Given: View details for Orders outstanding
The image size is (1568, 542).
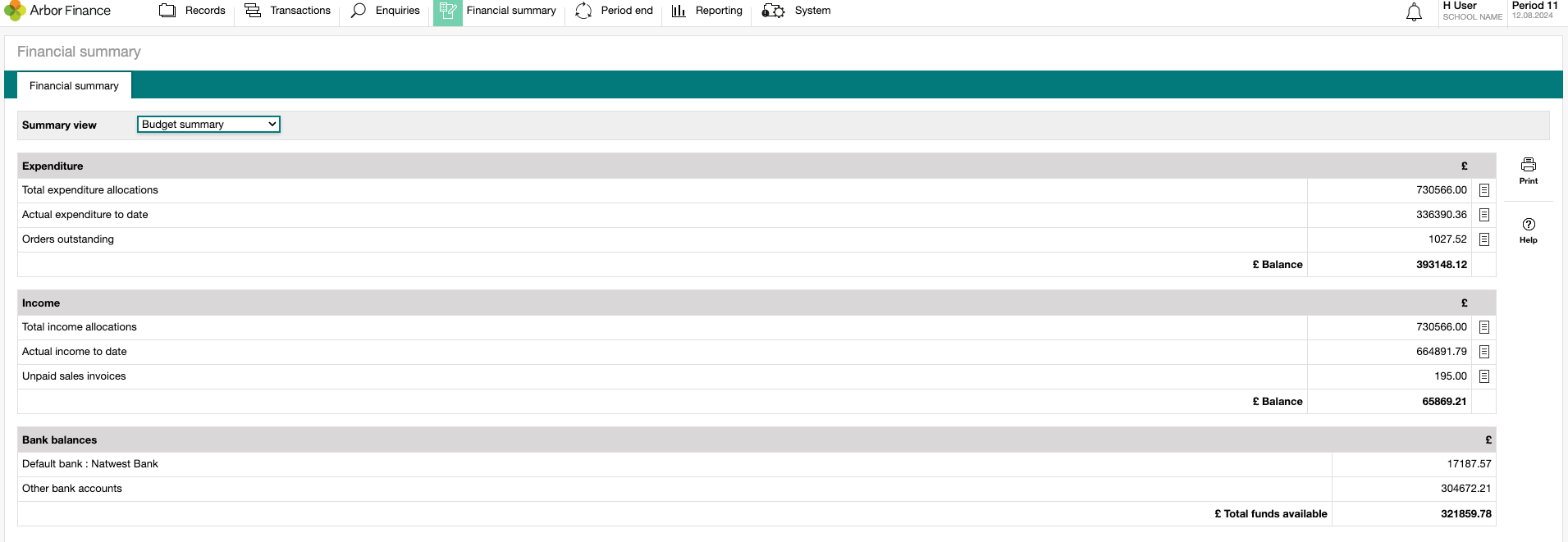Looking at the screenshot, I should 1484,239.
